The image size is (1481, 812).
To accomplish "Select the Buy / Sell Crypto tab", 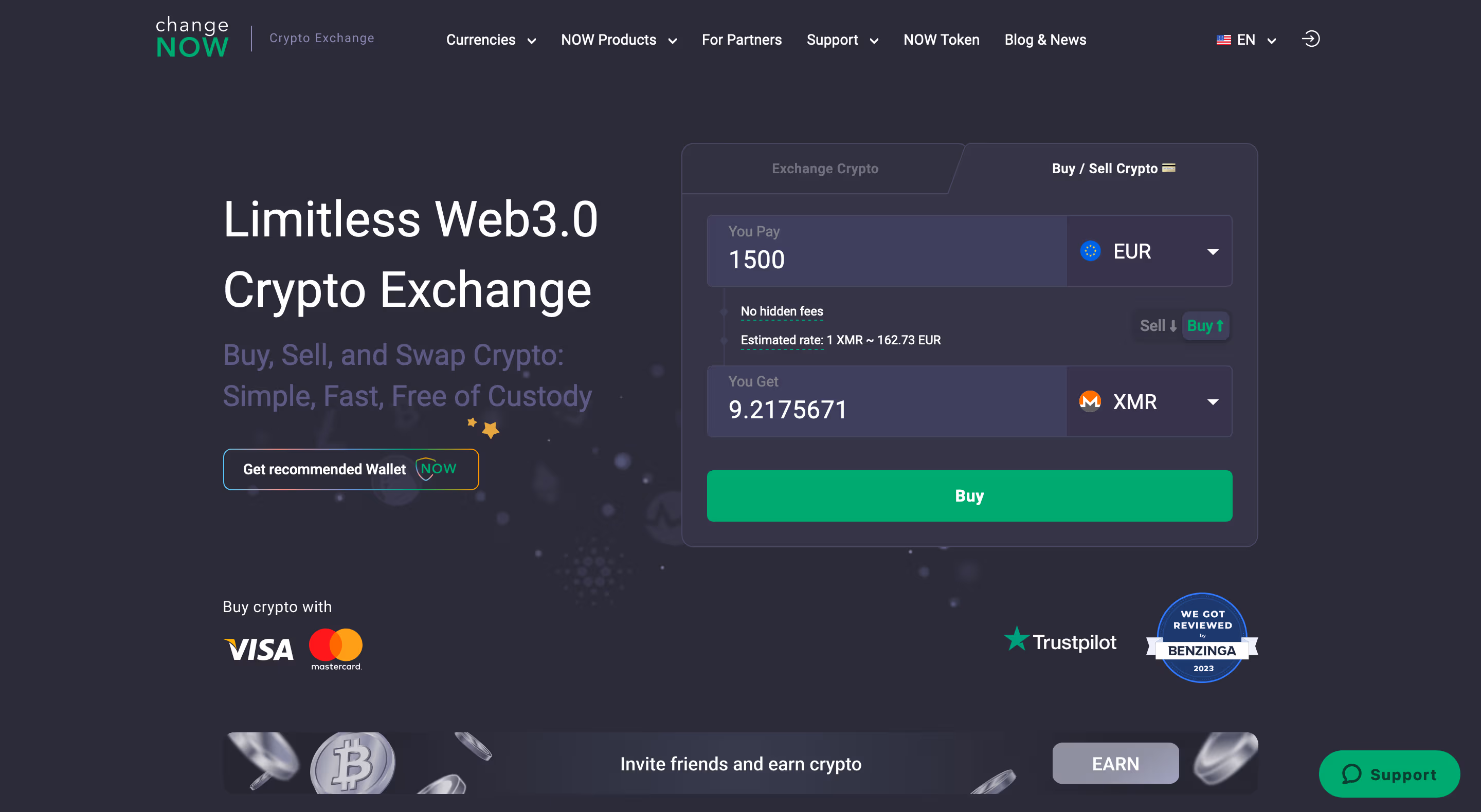I will (1113, 169).
